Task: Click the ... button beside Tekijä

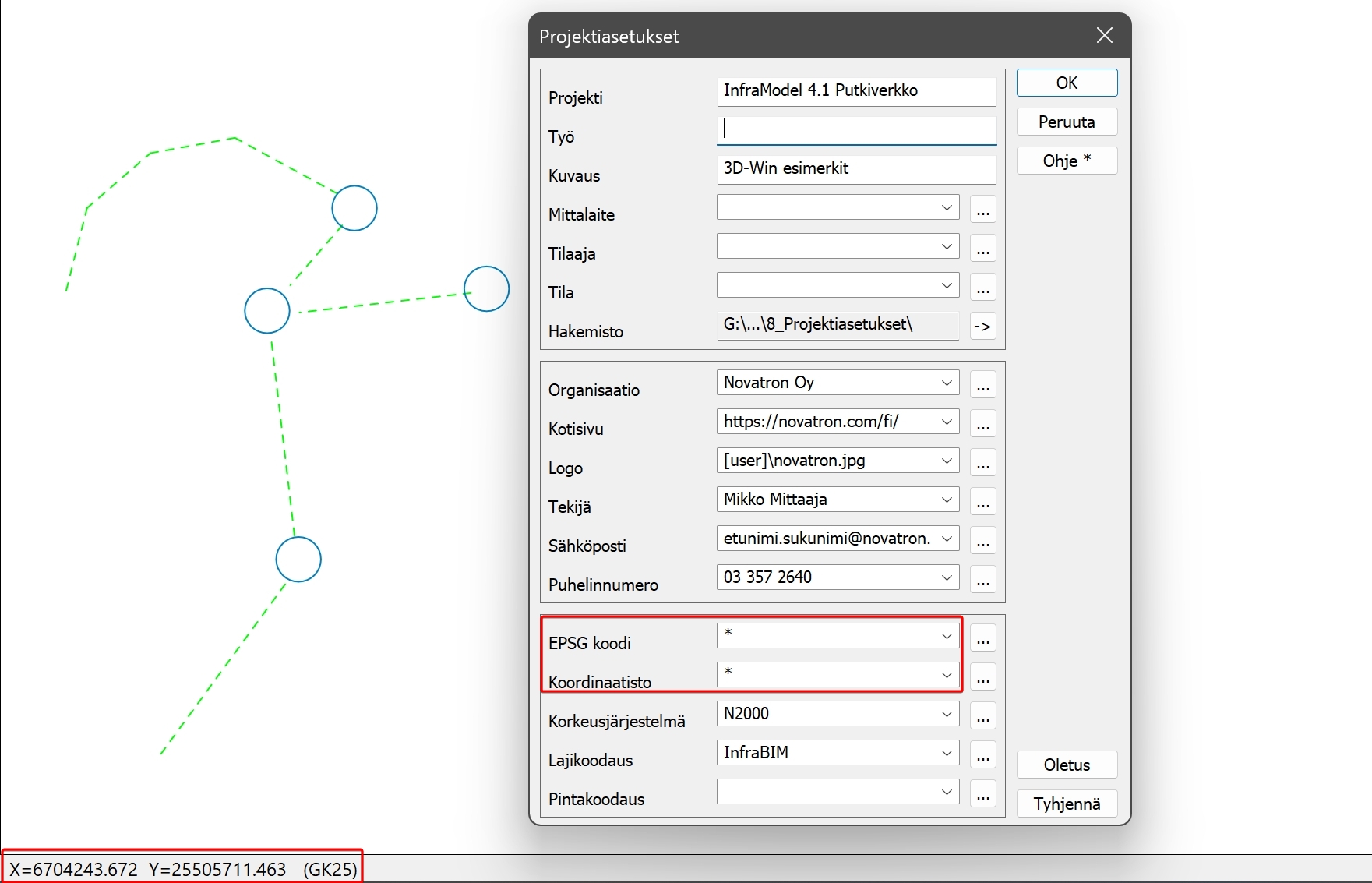Action: pyautogui.click(x=983, y=501)
